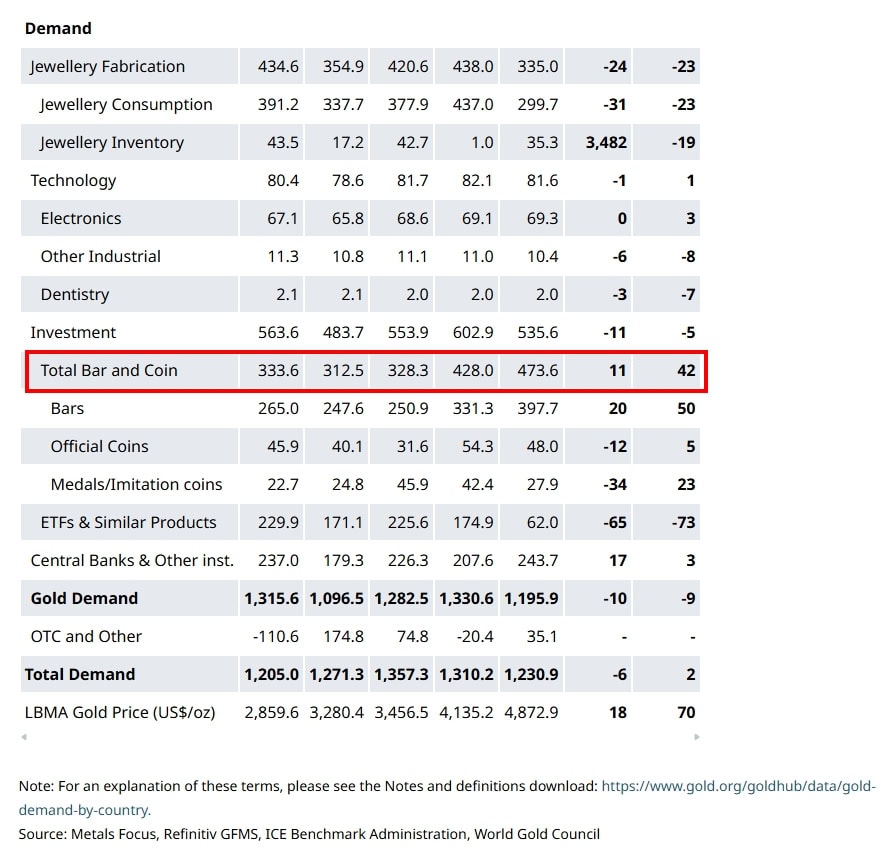Click the horizontal scrollbar track under the table

coord(360,737)
